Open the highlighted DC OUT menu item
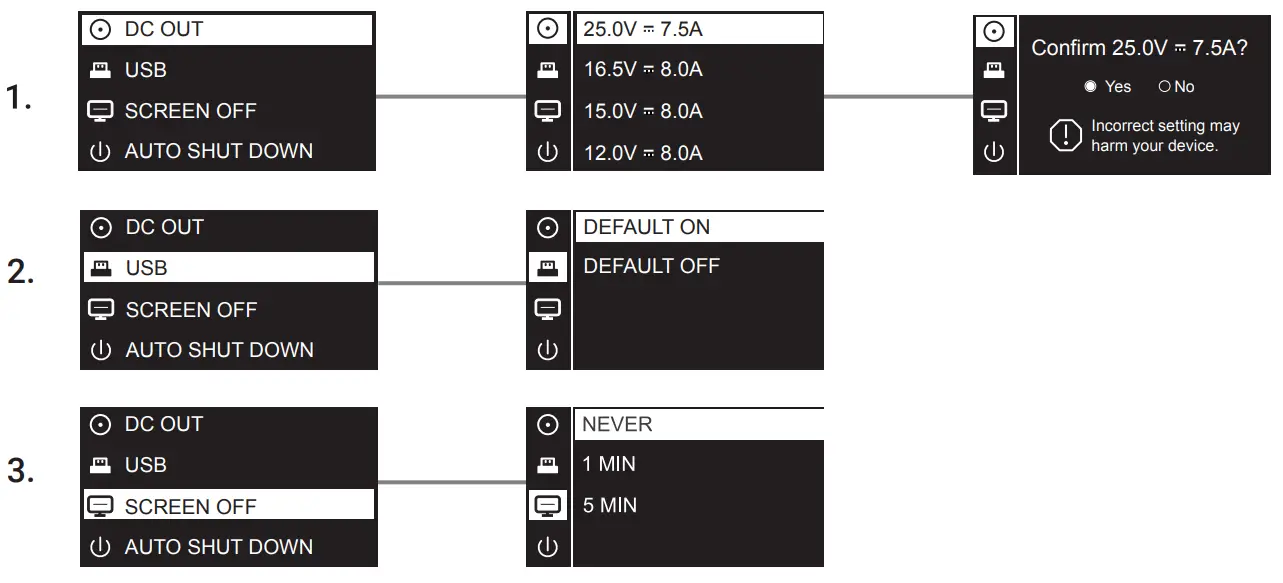 (x=226, y=29)
